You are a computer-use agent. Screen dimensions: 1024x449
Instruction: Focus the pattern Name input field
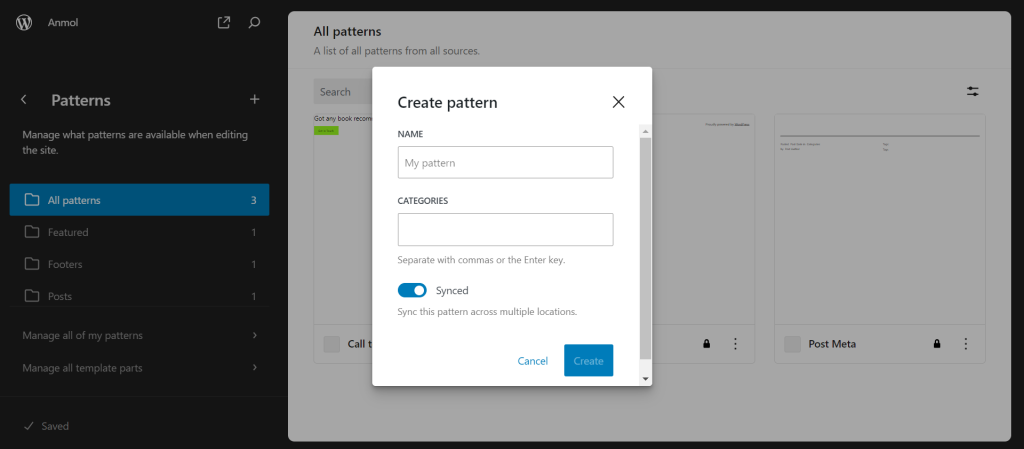[x=505, y=163]
